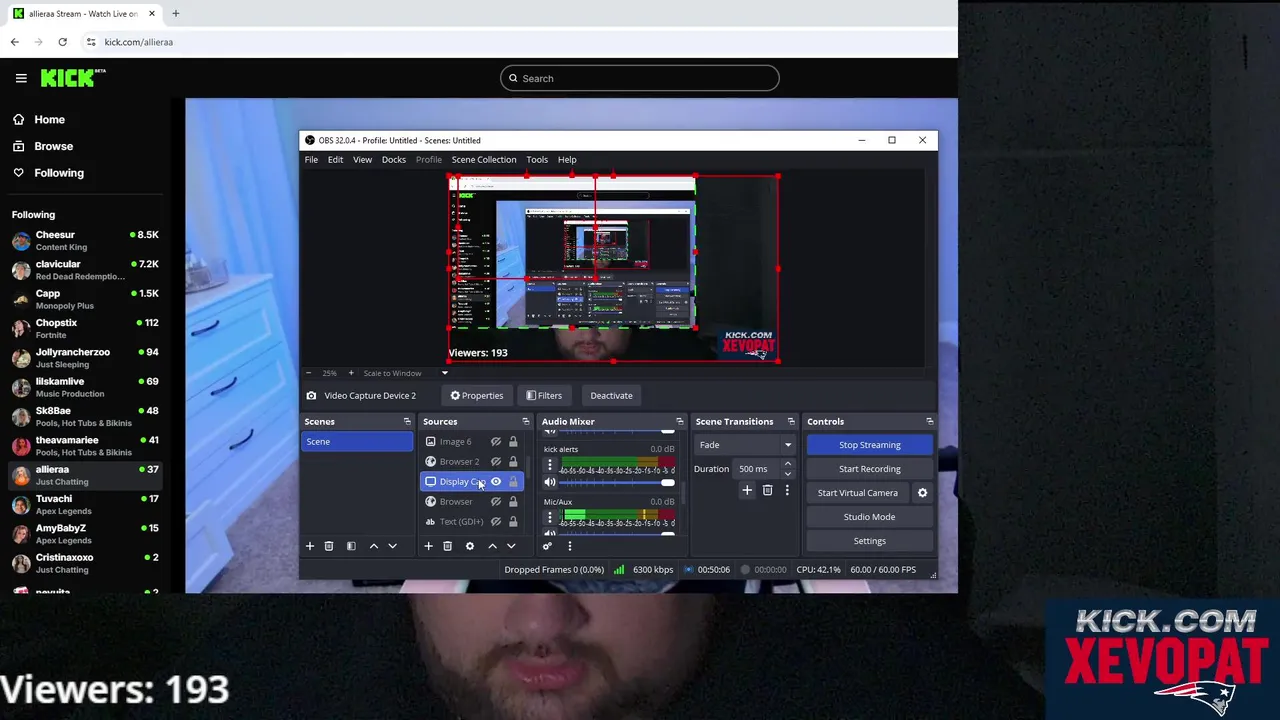Move the scene down

392,546
